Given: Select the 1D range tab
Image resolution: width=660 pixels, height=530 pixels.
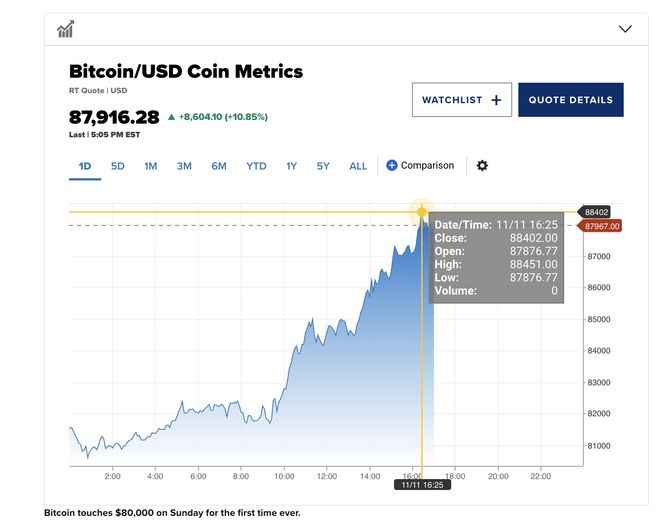Looking at the screenshot, I should 85,166.
